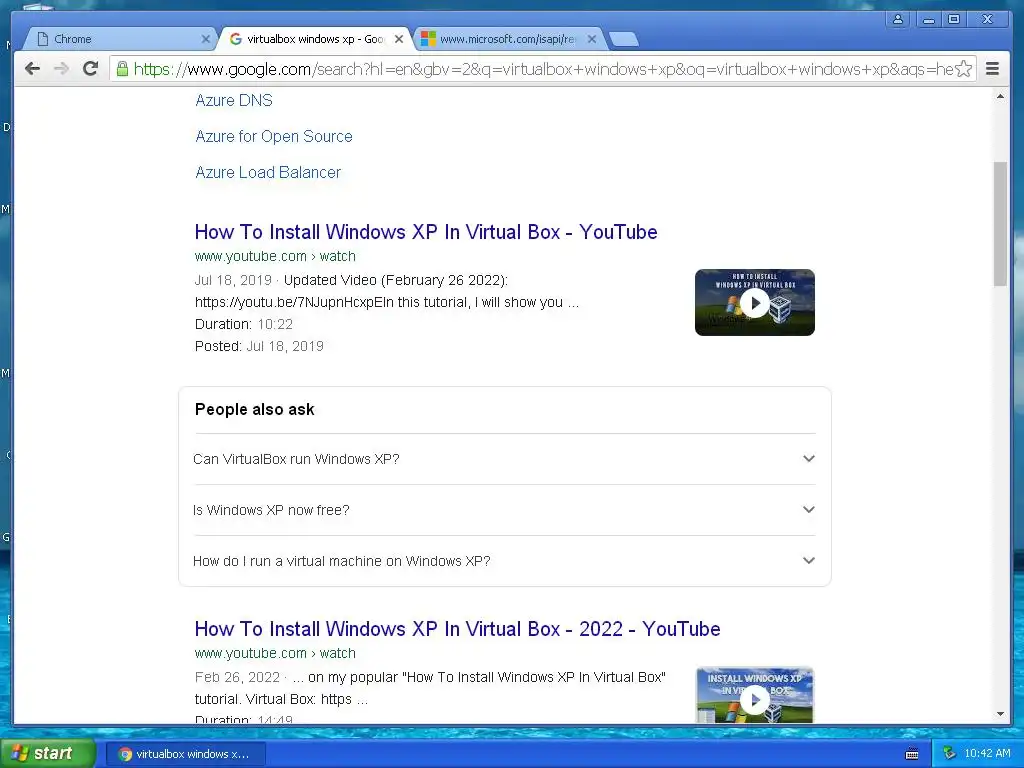
Task: Click the green padlock security icon
Action: point(122,69)
